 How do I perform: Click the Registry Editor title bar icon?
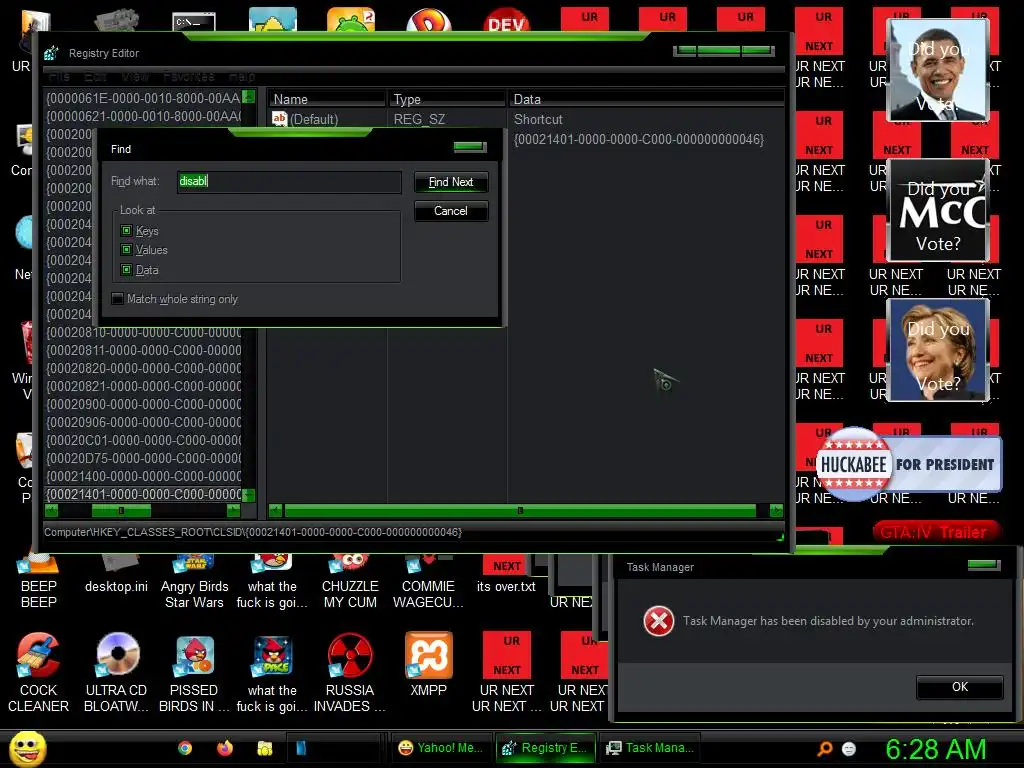click(51, 53)
